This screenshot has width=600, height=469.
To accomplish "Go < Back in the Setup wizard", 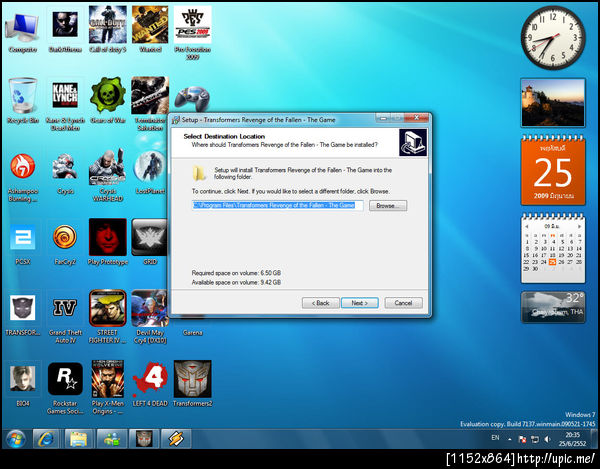I will point(320,303).
